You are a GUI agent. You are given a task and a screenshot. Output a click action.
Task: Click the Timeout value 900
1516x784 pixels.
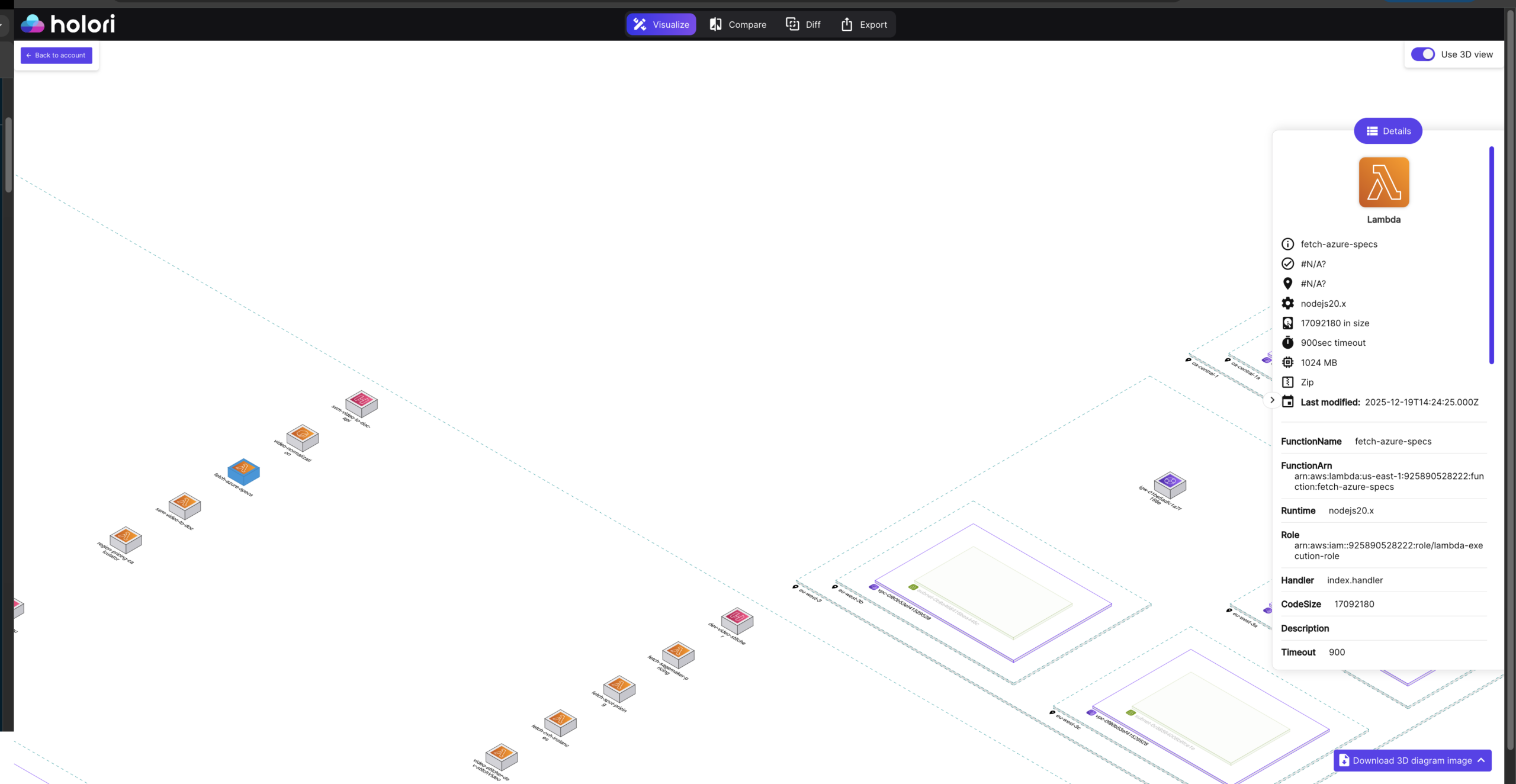(1337, 652)
